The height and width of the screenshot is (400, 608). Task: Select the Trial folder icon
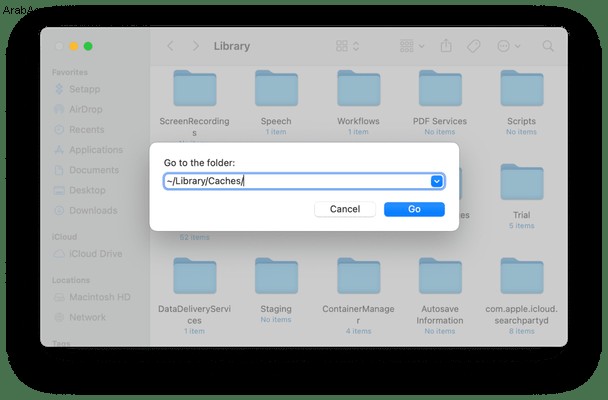coord(522,182)
